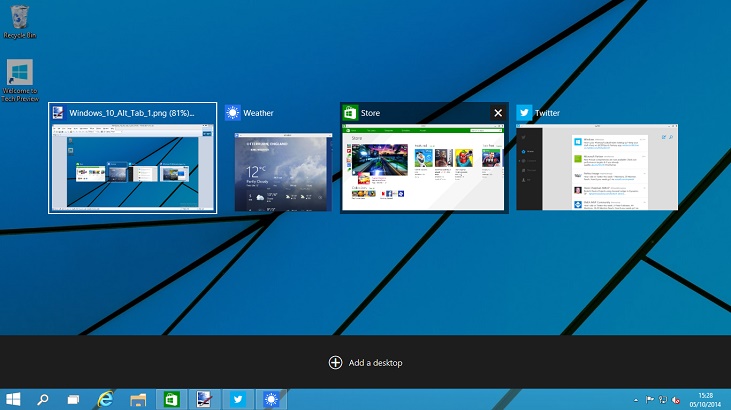731x410 pixels.
Task: Open the clock and date display
Action: point(706,399)
